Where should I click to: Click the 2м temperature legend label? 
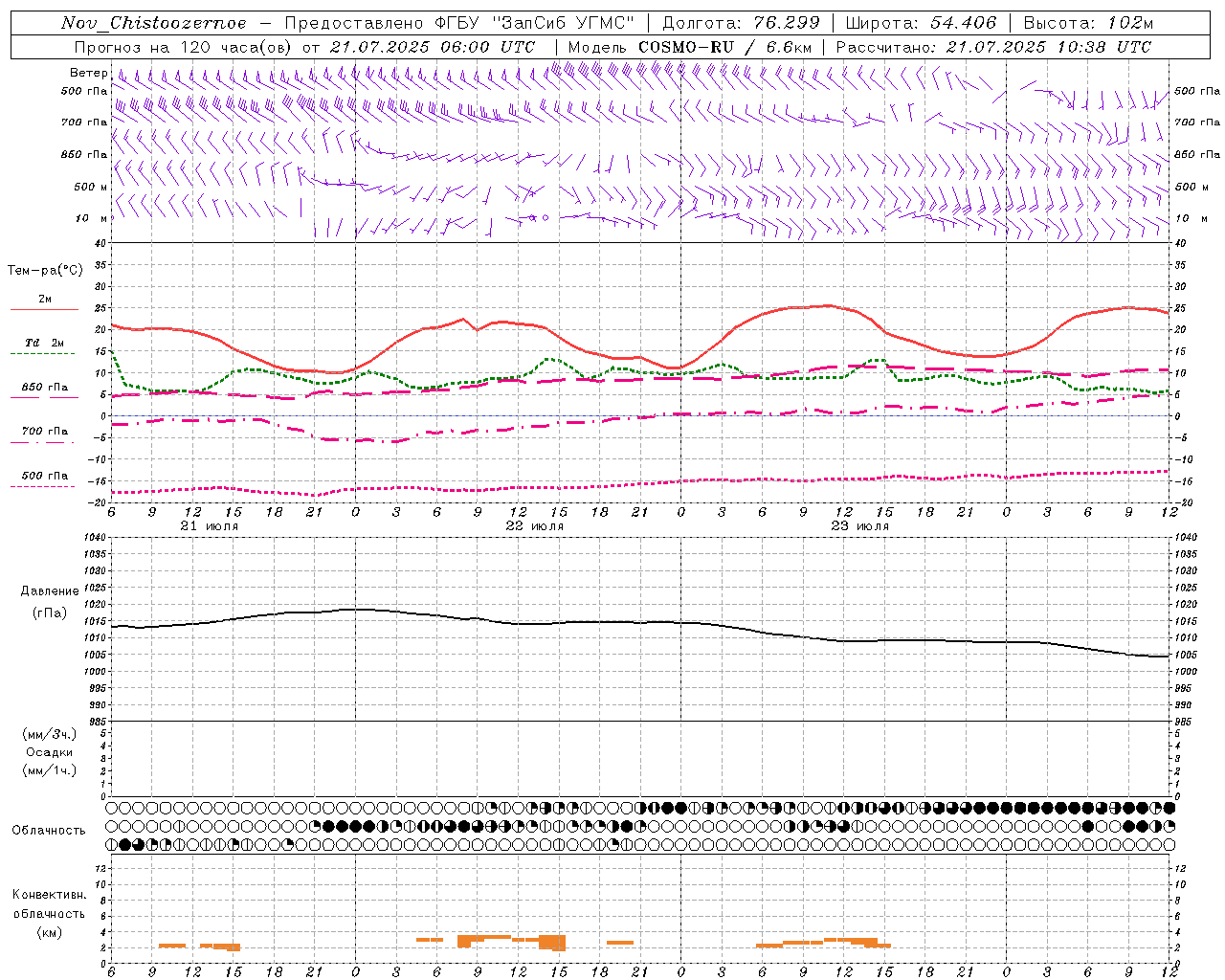(44, 300)
